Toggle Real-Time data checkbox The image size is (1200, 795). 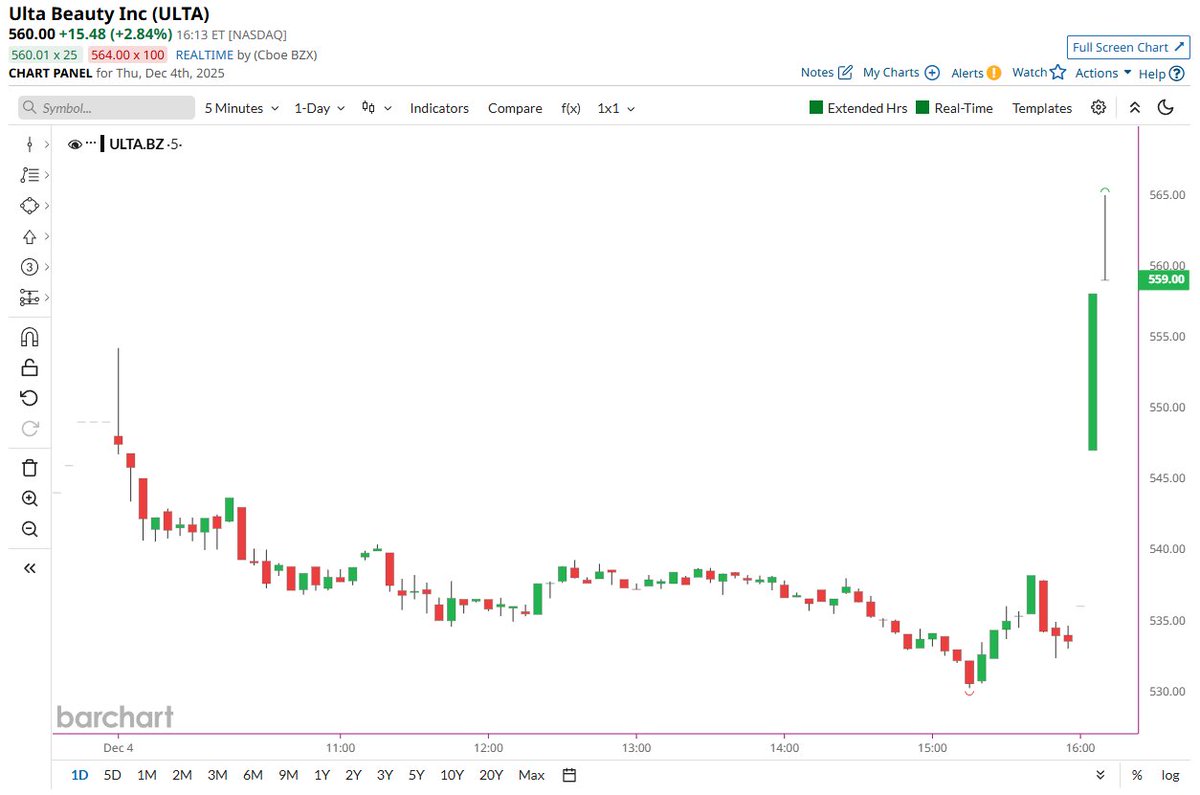pos(923,108)
